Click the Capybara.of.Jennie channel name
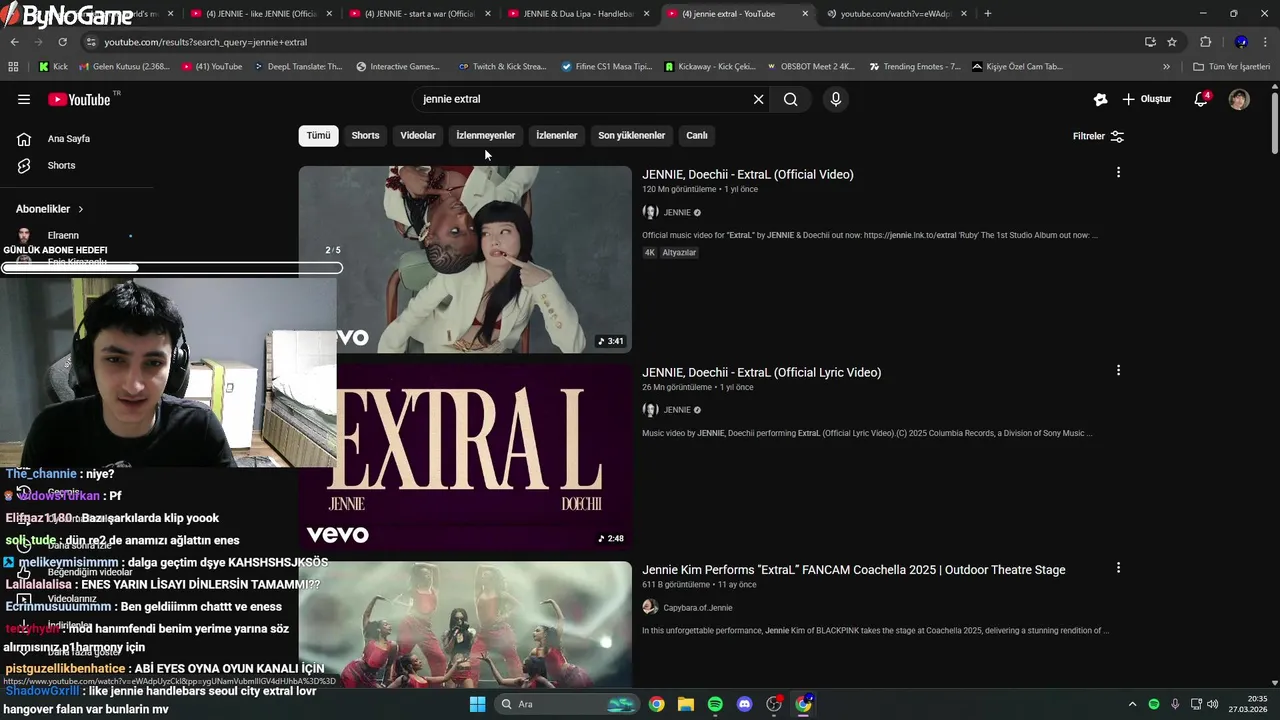This screenshot has width=1280, height=720. click(x=698, y=607)
